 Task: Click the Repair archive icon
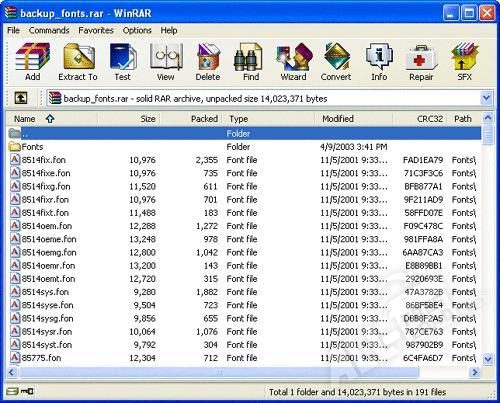click(x=421, y=62)
